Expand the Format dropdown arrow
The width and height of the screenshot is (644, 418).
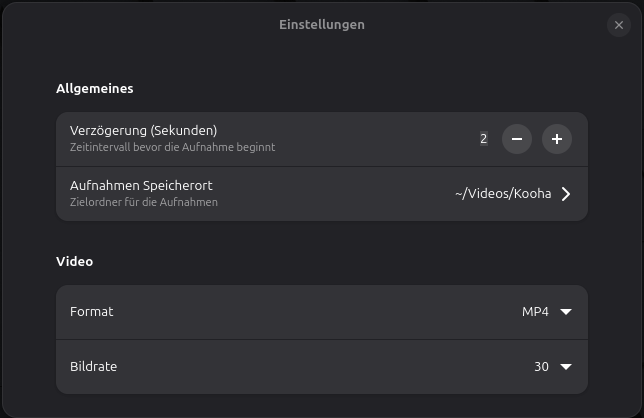point(566,312)
